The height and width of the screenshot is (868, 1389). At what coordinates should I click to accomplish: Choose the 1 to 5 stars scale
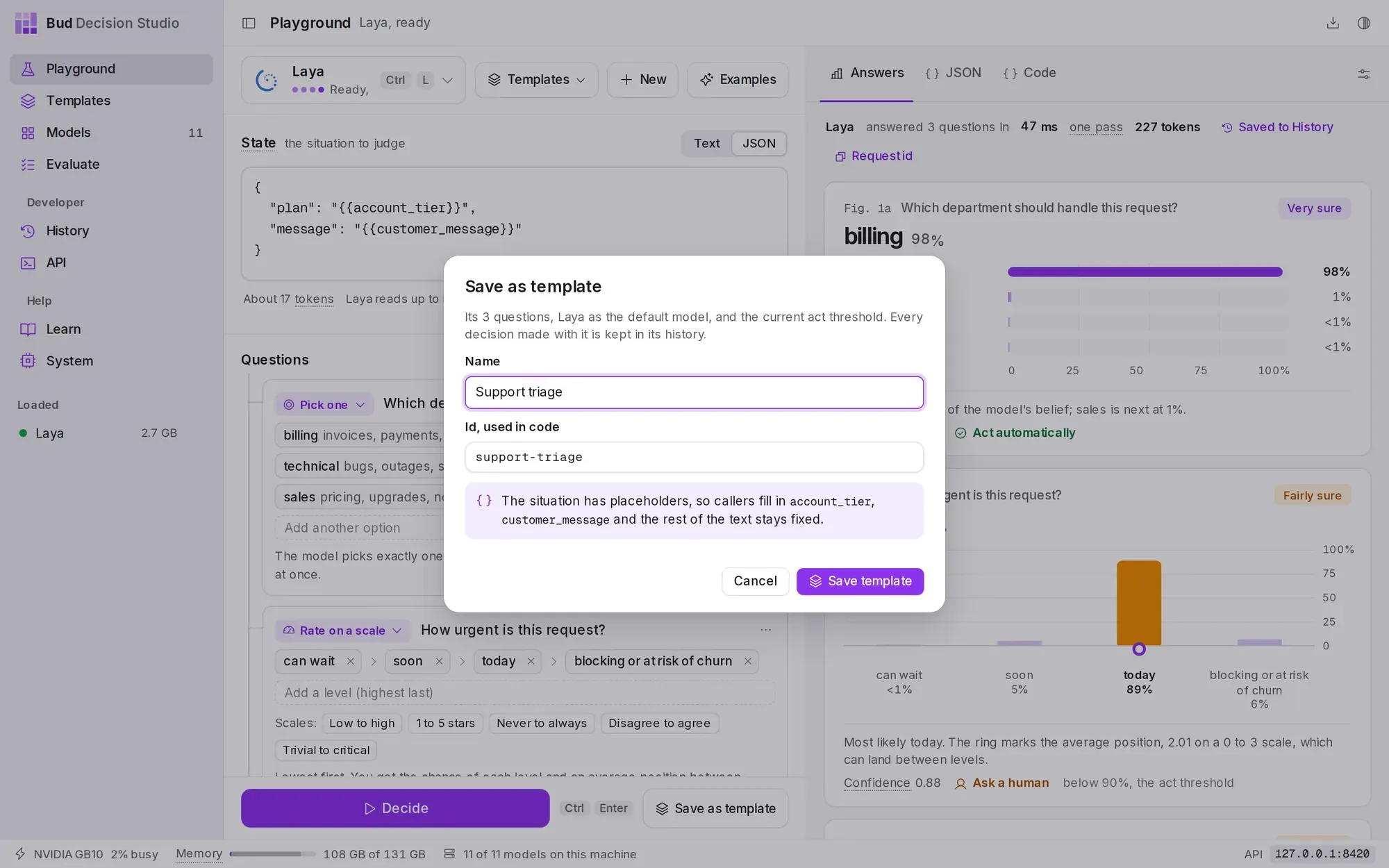(445, 724)
